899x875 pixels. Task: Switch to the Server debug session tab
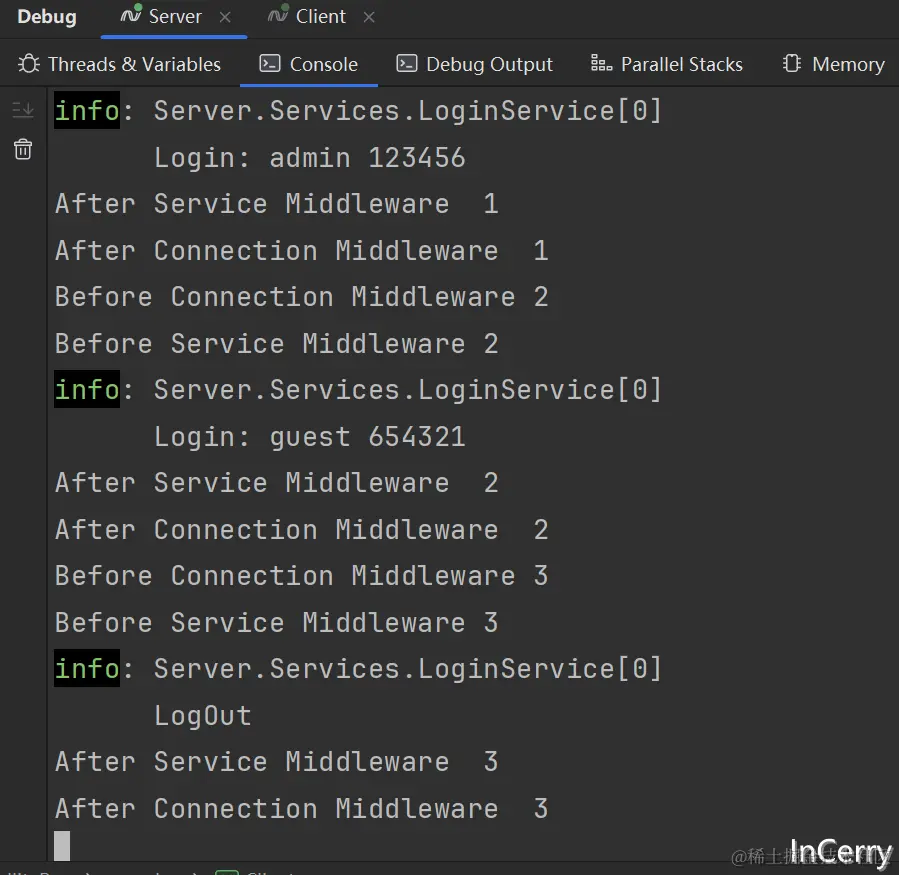coord(174,17)
